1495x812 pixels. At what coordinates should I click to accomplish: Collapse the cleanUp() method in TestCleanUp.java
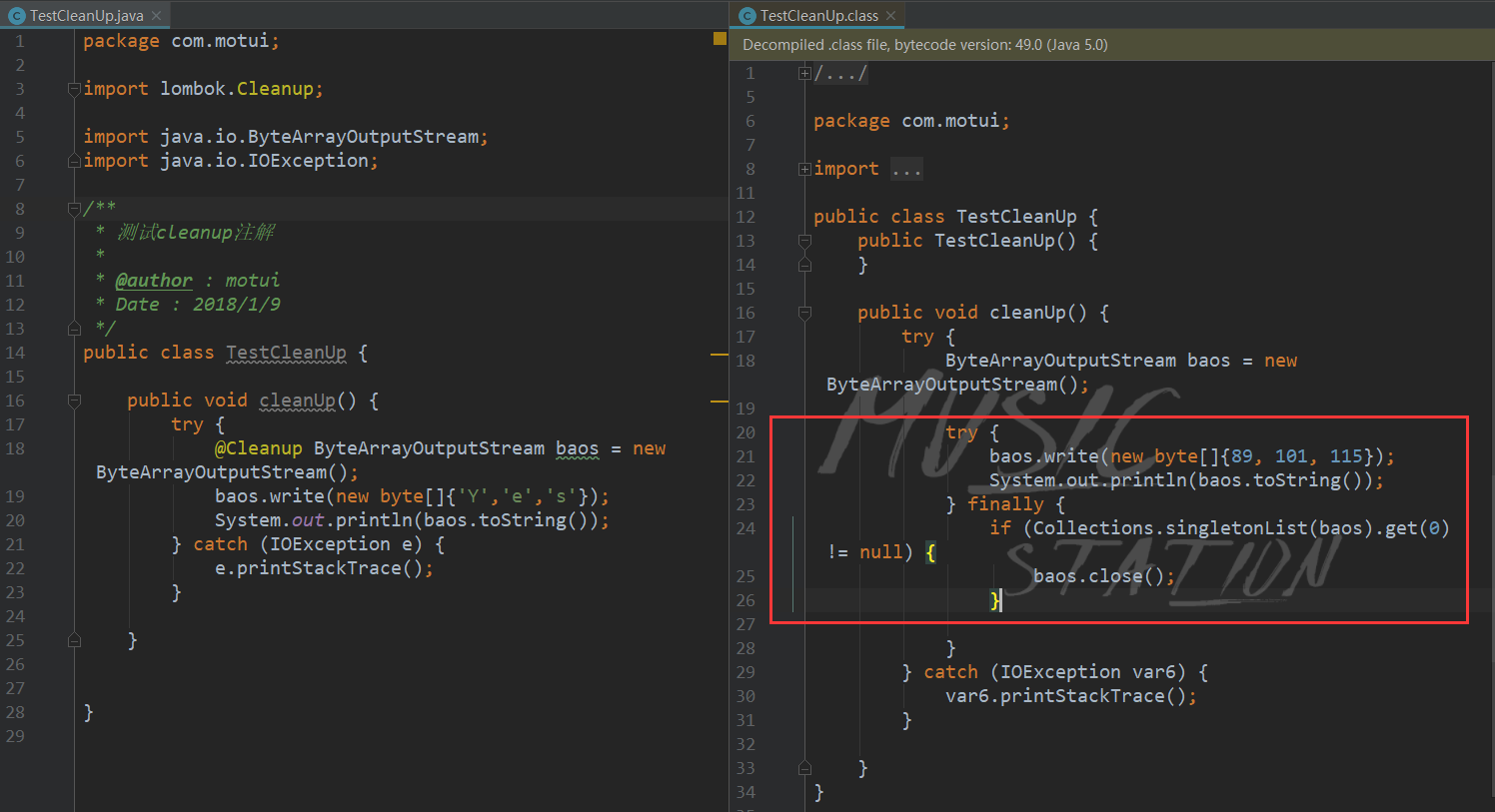[74, 401]
